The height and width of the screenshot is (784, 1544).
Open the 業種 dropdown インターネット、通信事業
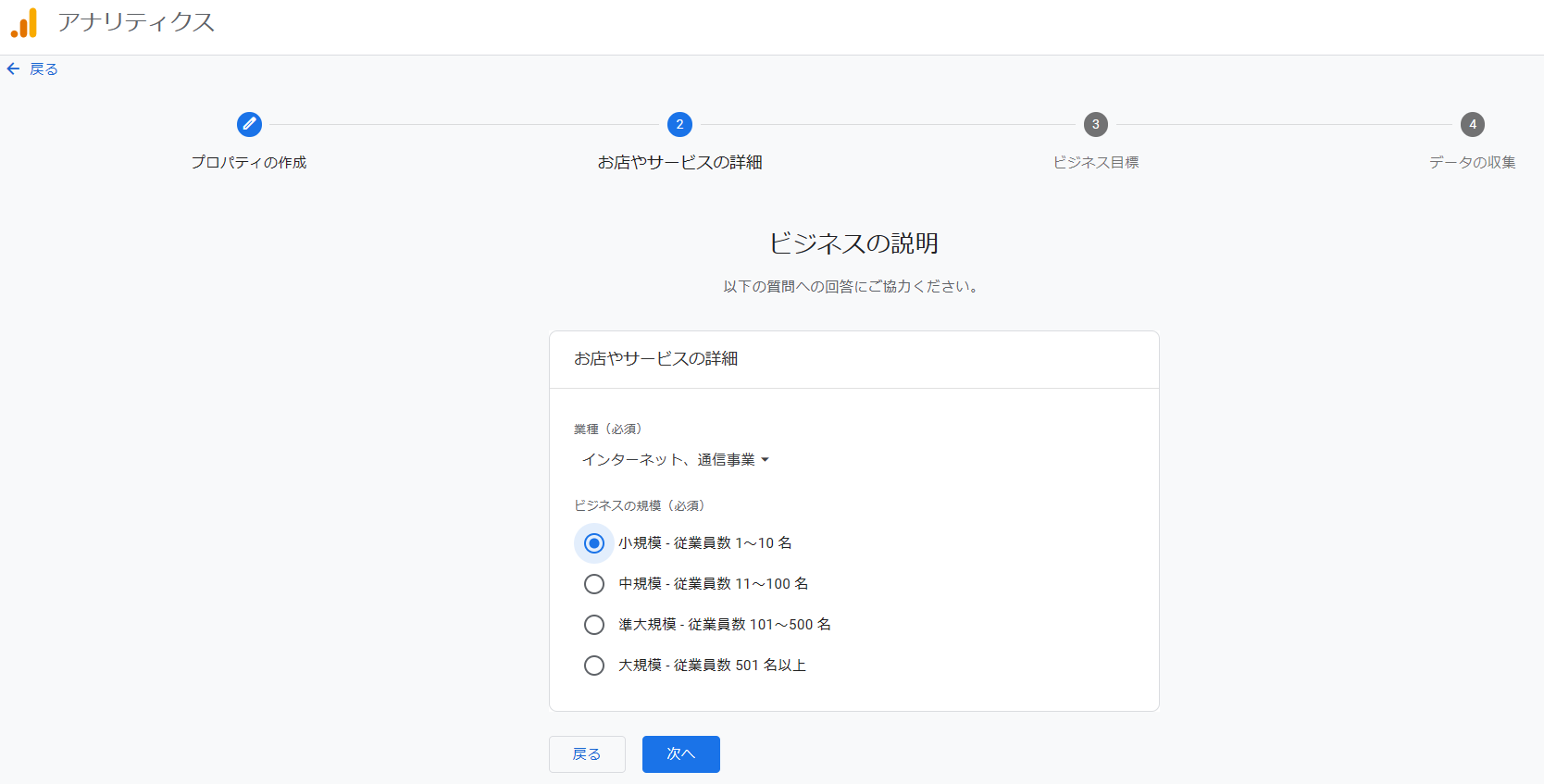pyautogui.click(x=675, y=459)
